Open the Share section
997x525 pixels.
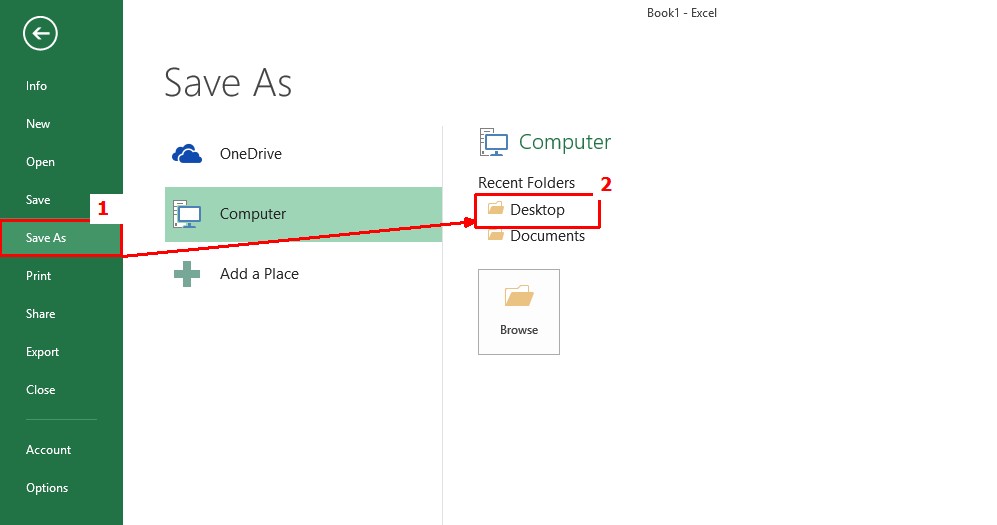pyautogui.click(x=40, y=314)
